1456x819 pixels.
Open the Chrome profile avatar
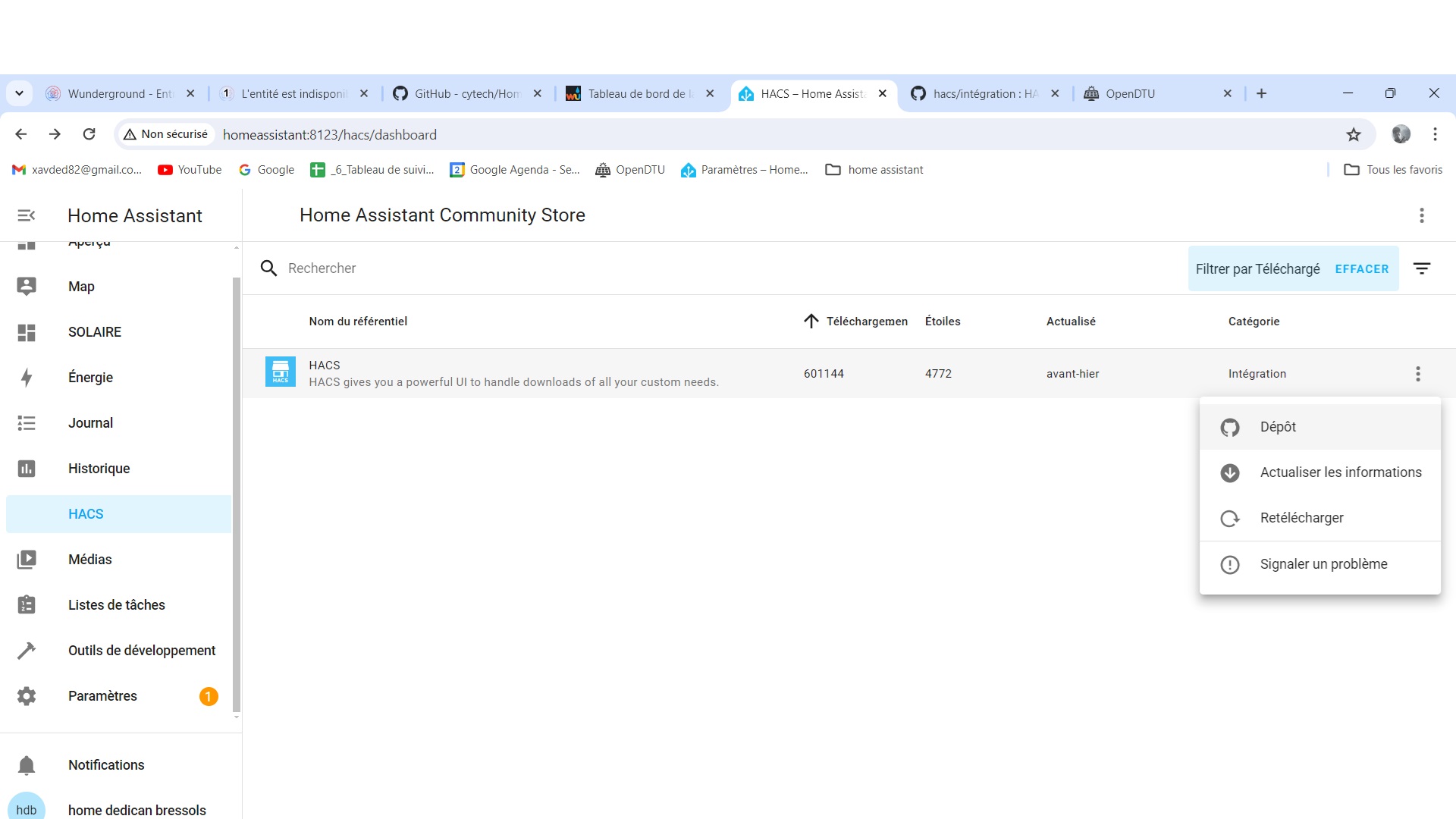(1401, 134)
